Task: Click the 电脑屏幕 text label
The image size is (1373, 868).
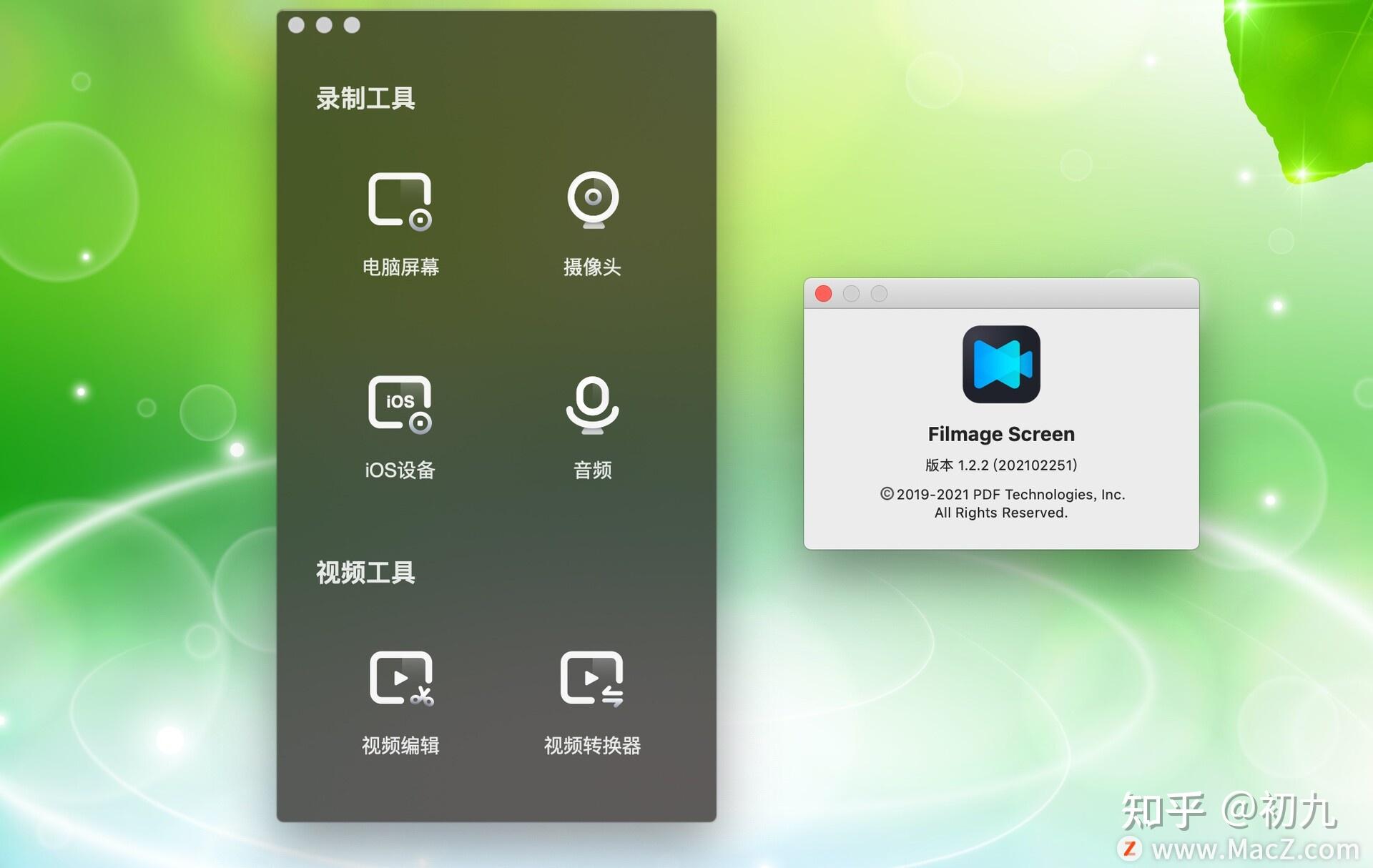Action: [400, 267]
